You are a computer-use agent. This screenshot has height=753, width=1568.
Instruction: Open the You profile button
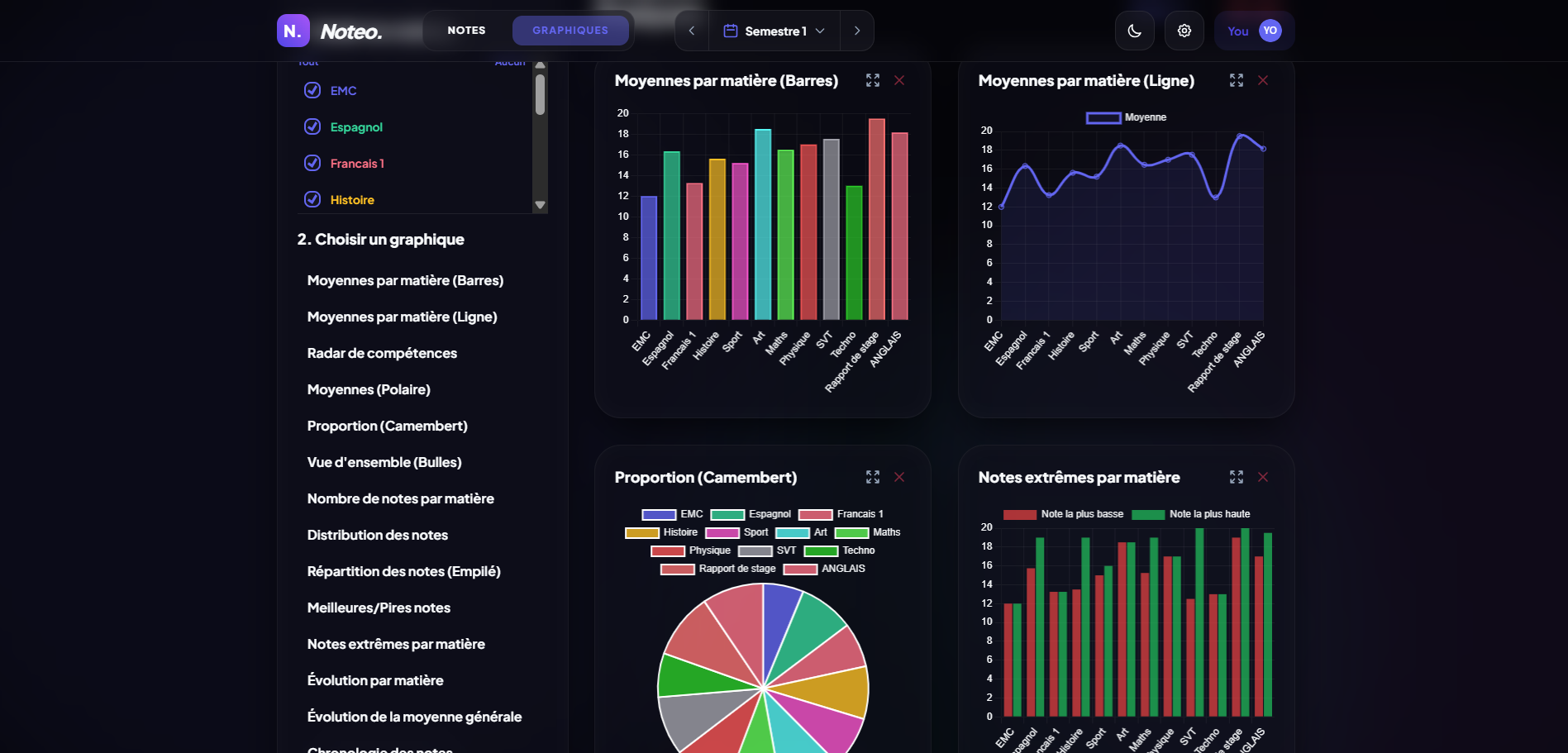(1254, 31)
